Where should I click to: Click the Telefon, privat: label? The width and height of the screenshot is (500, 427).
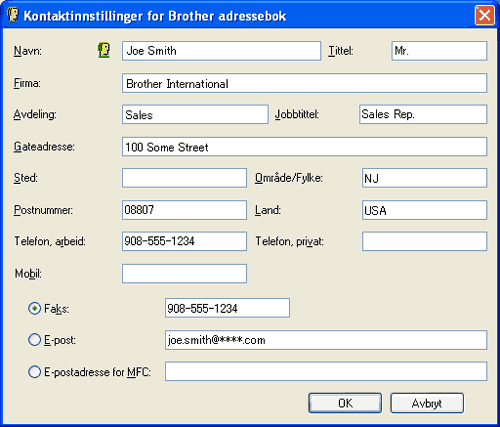[x=290, y=241]
